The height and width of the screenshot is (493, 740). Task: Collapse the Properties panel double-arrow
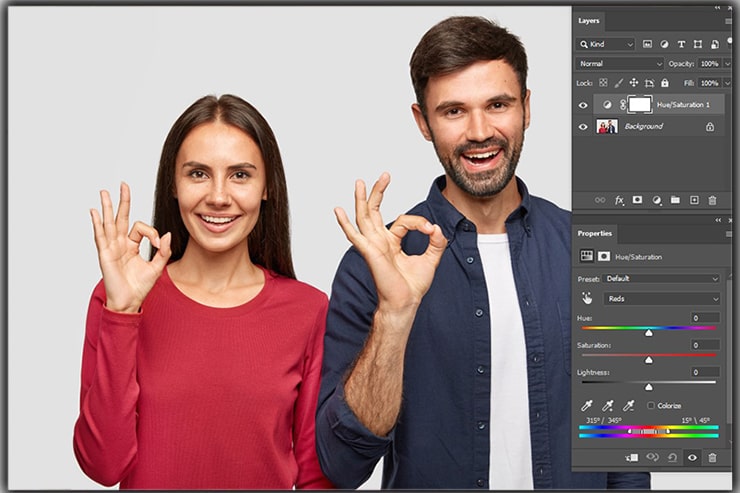pyautogui.click(x=718, y=220)
